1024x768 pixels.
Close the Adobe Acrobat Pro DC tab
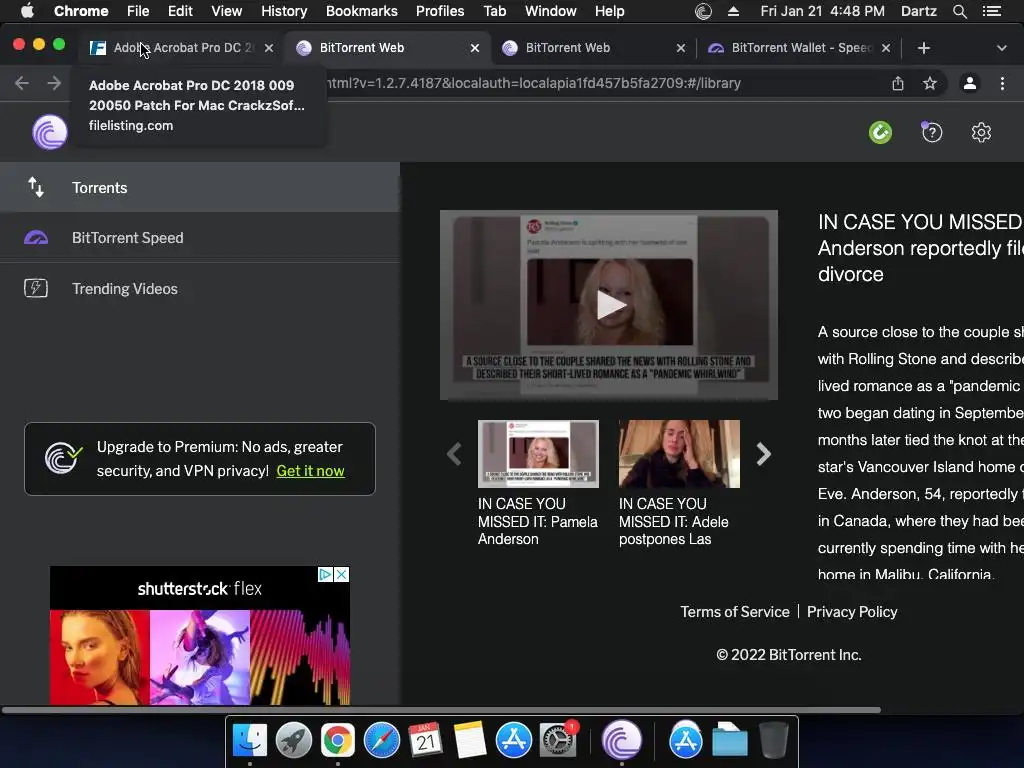click(268, 48)
